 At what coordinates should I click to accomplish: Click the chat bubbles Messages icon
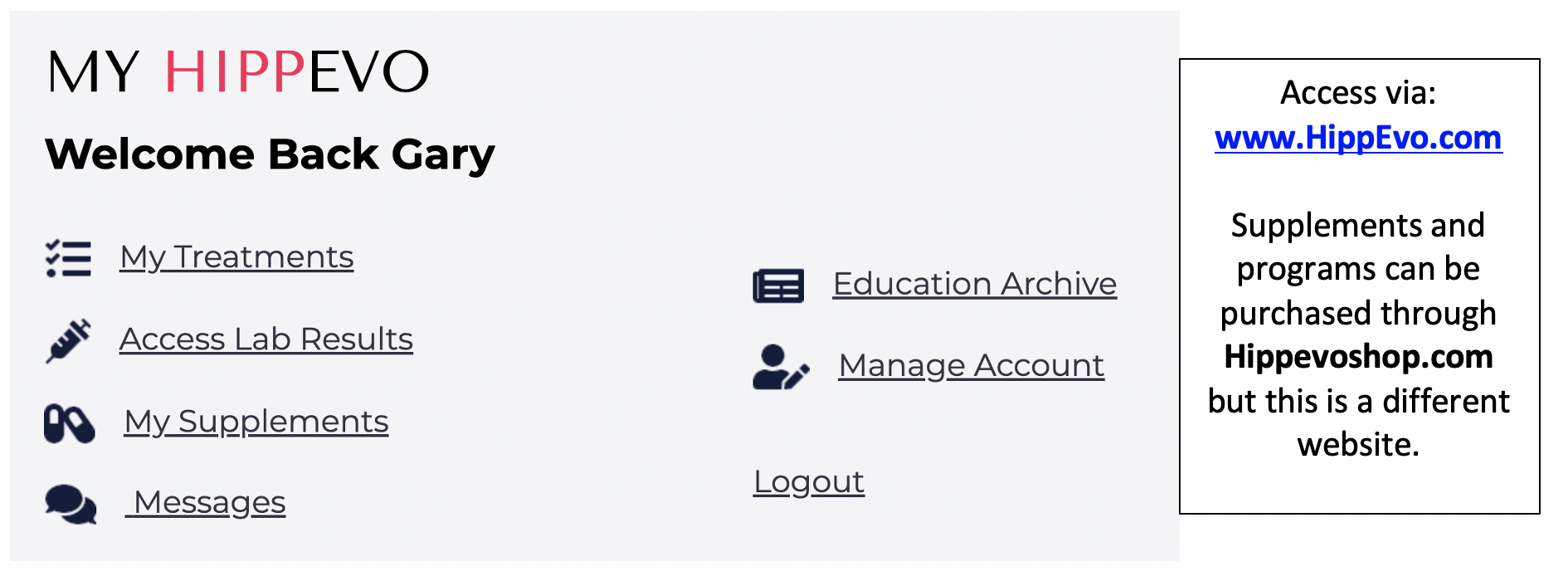[x=71, y=504]
